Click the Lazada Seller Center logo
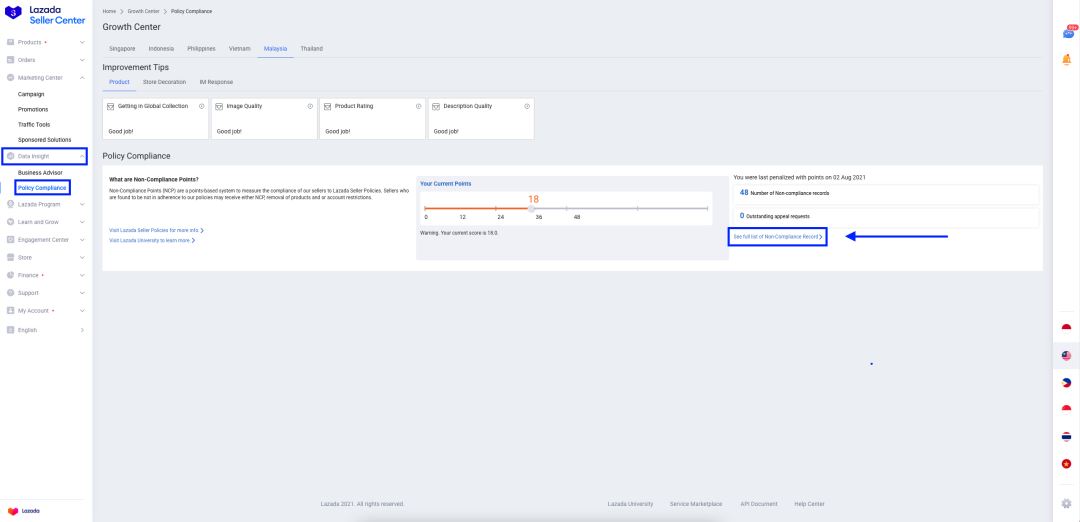The height and width of the screenshot is (522, 1080). [x=45, y=14]
